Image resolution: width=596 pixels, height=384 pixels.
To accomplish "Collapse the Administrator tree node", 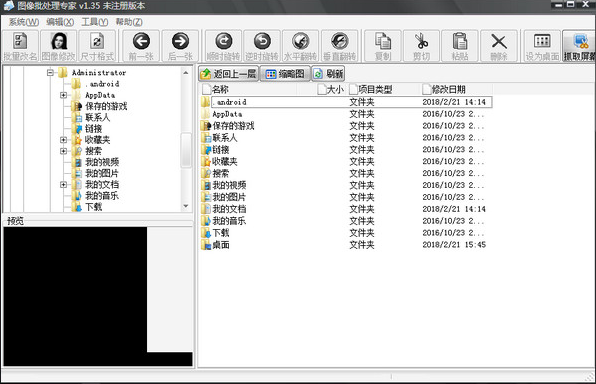I will (x=50, y=72).
